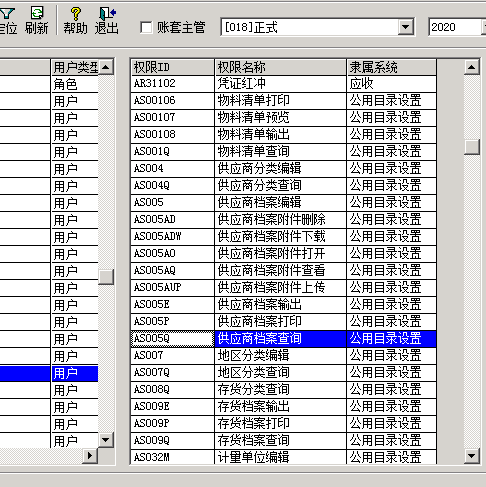The height and width of the screenshot is (487, 486).
Task: Open the 帮助 help icon
Action: (x=76, y=13)
